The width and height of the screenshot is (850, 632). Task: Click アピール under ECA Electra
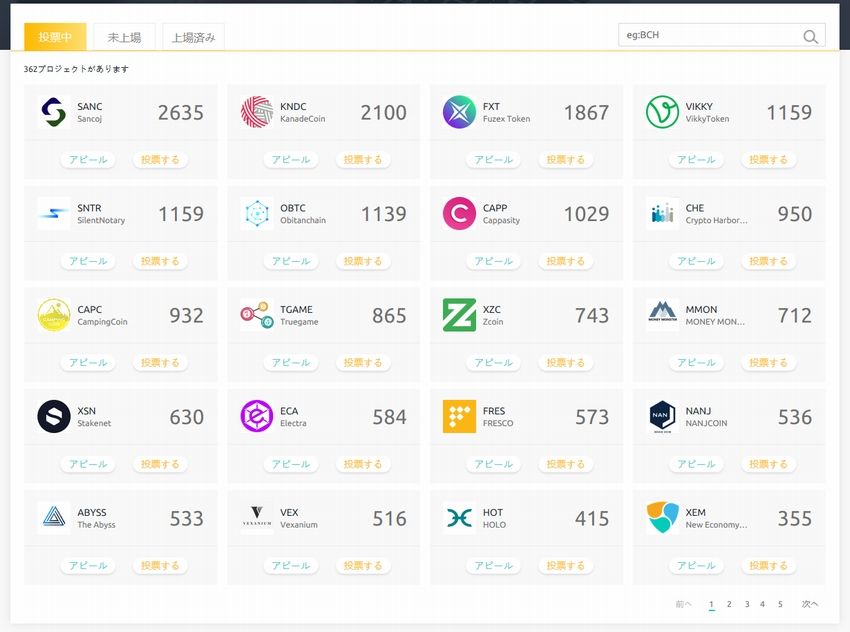(x=291, y=463)
